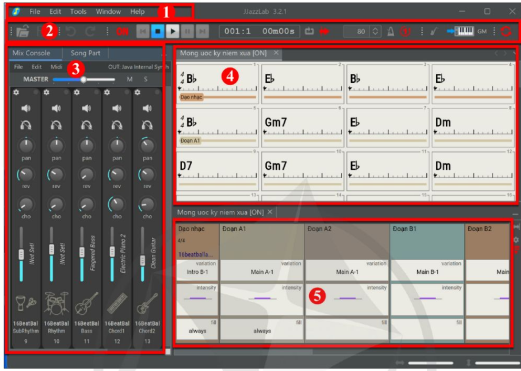Solo the Rhythm channel headphone icon
The image size is (521, 371).
point(56,125)
